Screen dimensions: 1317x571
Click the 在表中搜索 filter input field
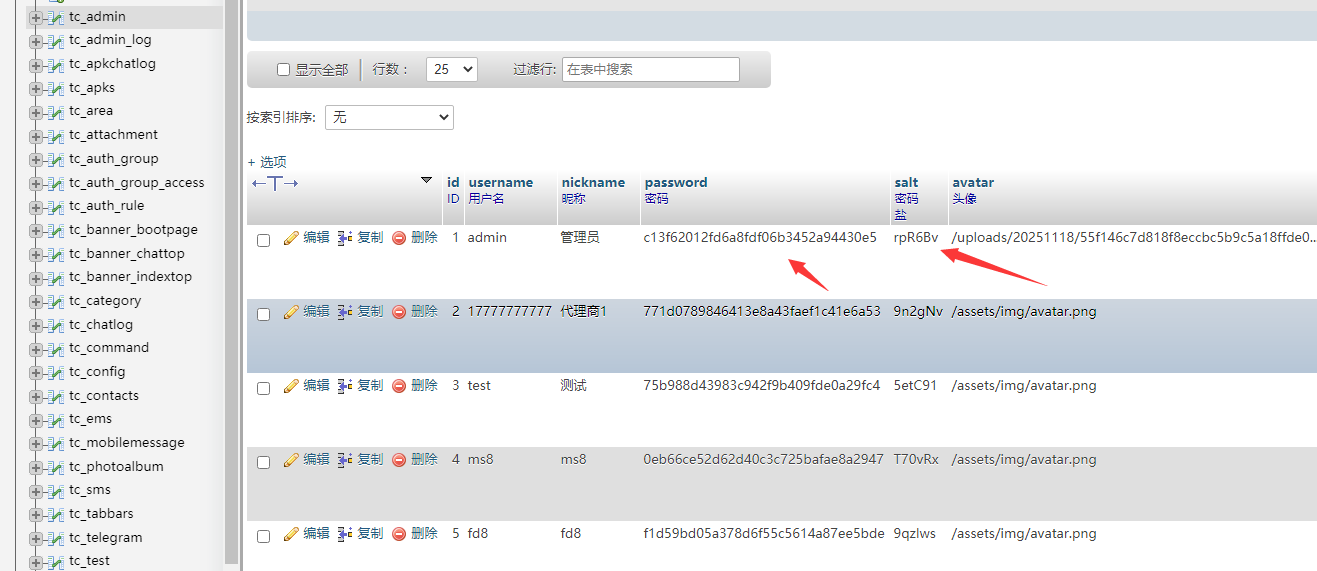tap(650, 69)
